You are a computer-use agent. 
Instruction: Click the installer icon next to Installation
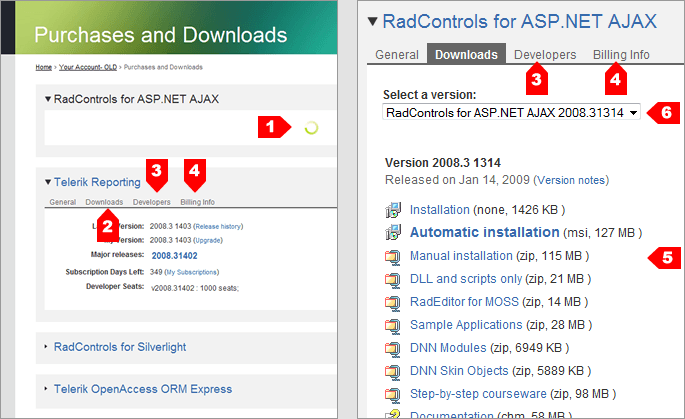click(x=393, y=210)
